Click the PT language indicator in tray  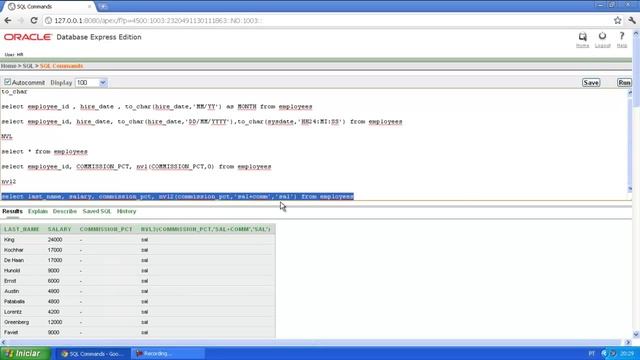[592, 353]
